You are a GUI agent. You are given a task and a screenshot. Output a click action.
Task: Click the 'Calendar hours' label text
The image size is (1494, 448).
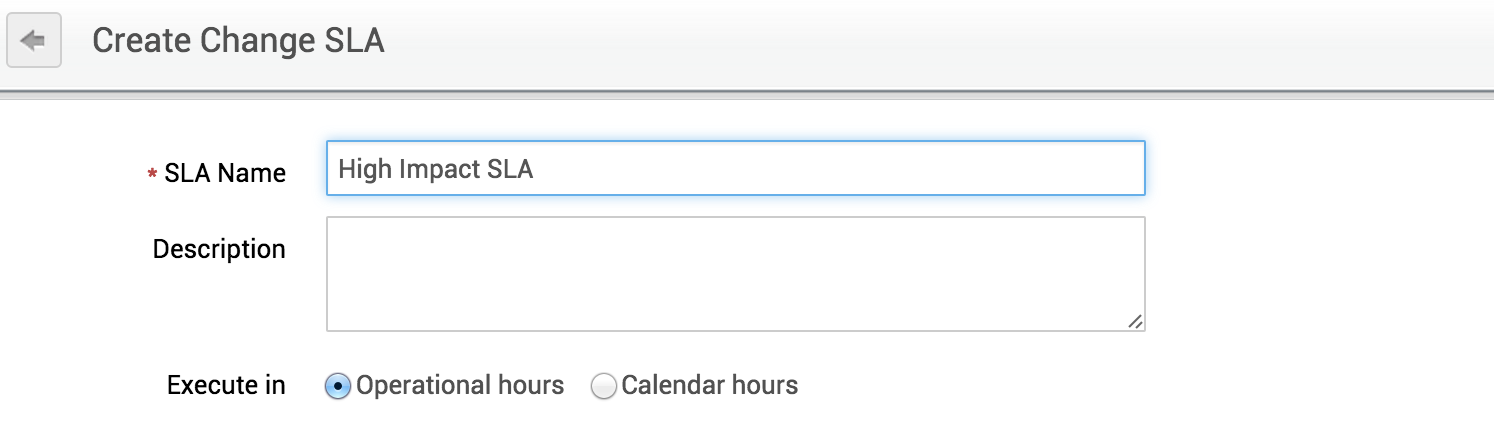tap(710, 385)
